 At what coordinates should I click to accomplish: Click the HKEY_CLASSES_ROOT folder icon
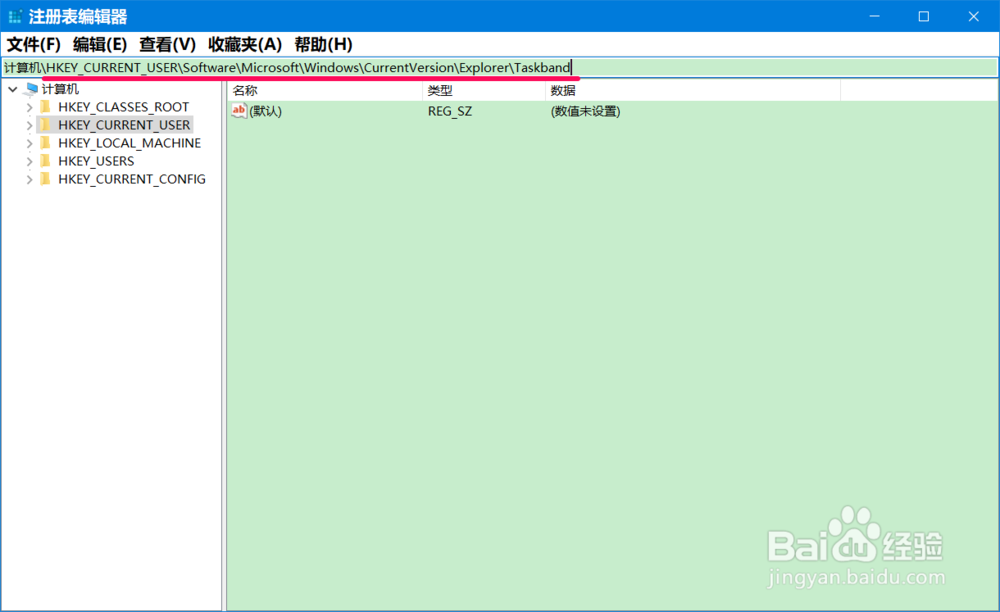[x=44, y=106]
